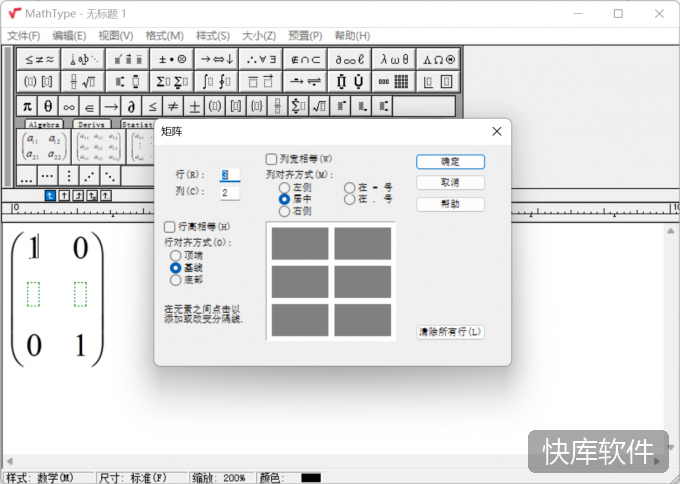Open the arrow symbols palette (→⇔↓)

click(x=216, y=59)
